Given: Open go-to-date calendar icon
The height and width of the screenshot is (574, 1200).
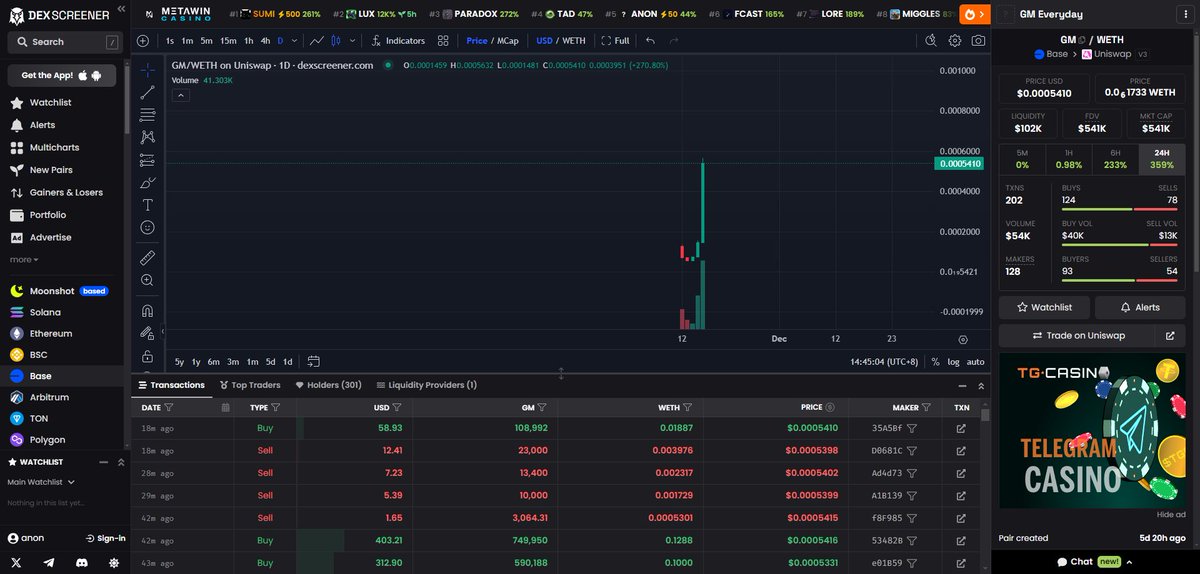Looking at the screenshot, I should click(x=314, y=361).
